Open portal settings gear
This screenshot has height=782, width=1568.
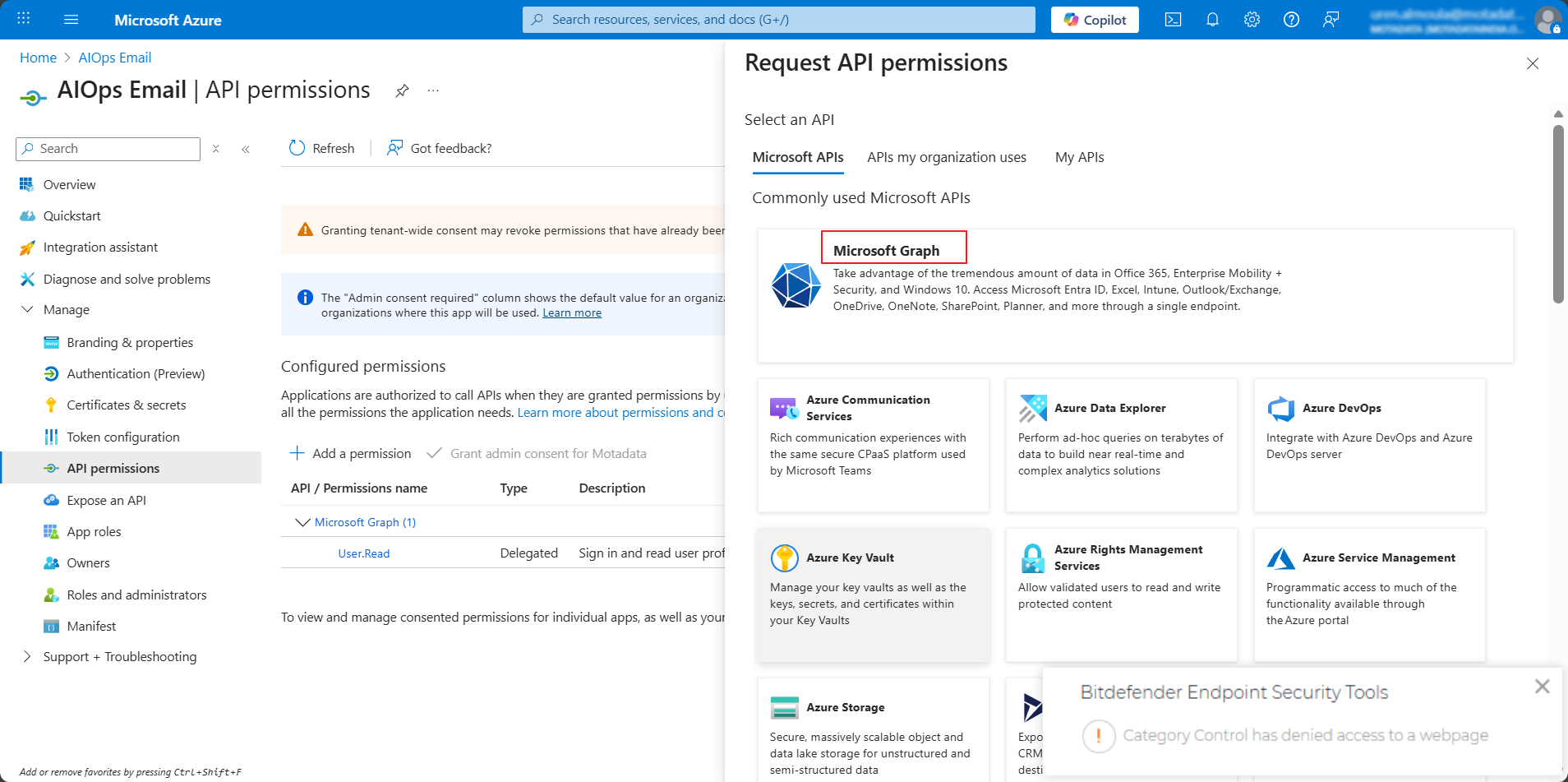(x=1252, y=20)
